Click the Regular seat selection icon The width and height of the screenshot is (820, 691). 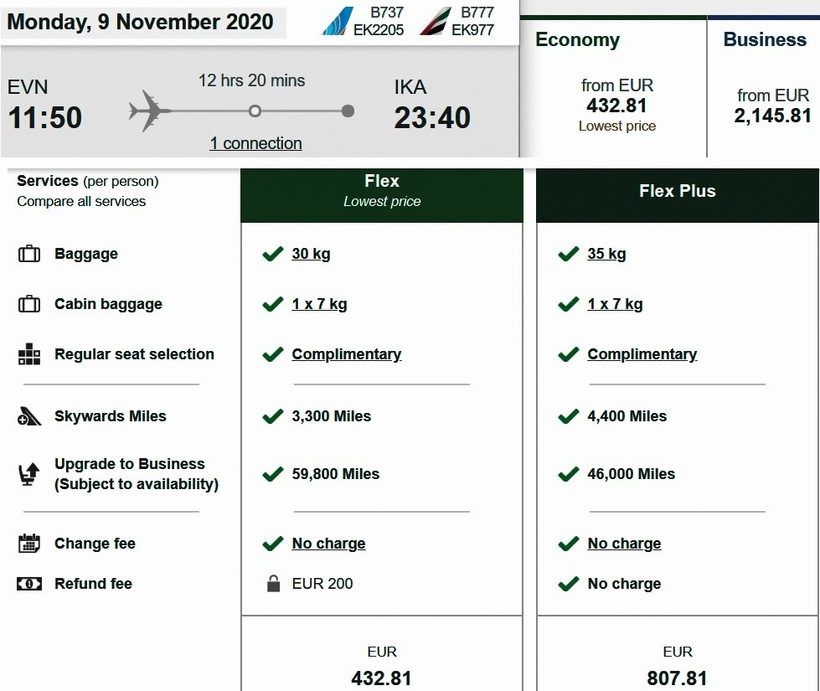point(29,354)
